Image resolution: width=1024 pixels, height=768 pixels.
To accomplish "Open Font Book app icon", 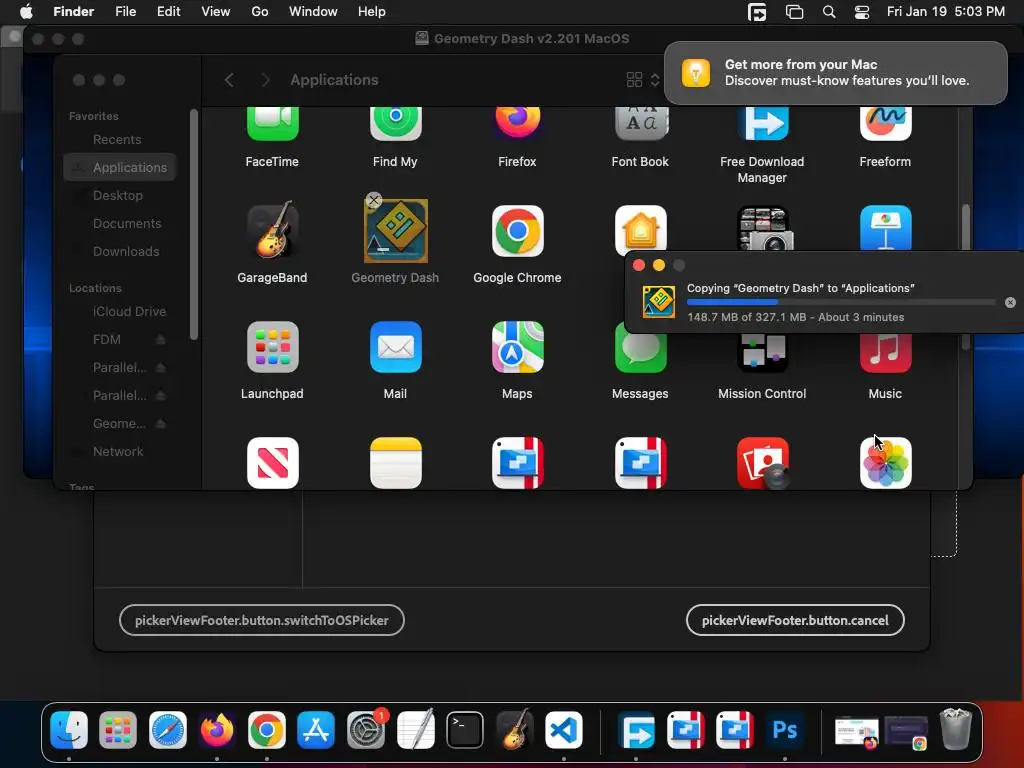I will coord(641,124).
